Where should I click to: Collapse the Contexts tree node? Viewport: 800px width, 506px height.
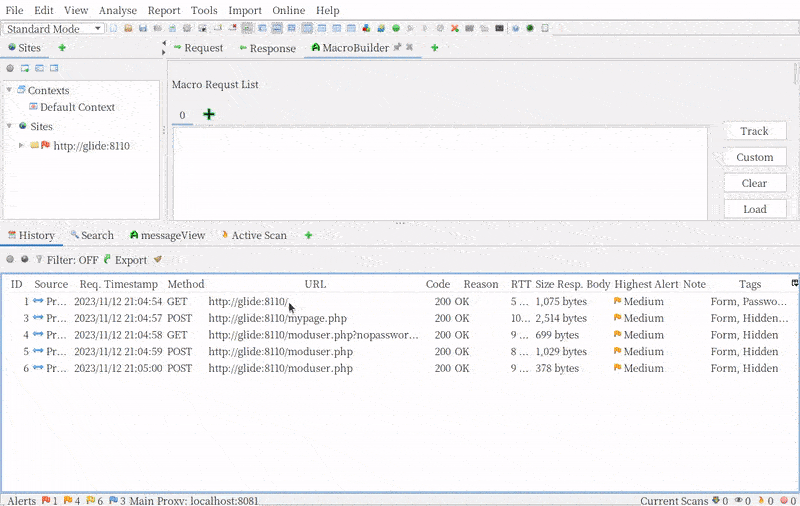click(x=9, y=90)
